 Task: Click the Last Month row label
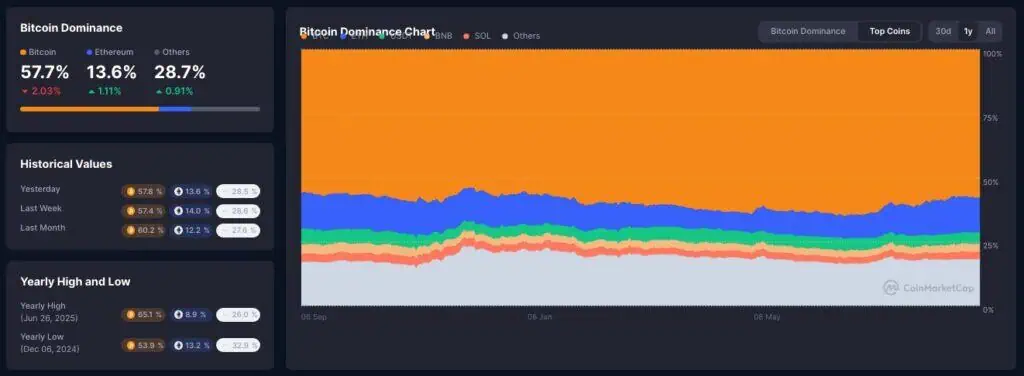pos(42,228)
